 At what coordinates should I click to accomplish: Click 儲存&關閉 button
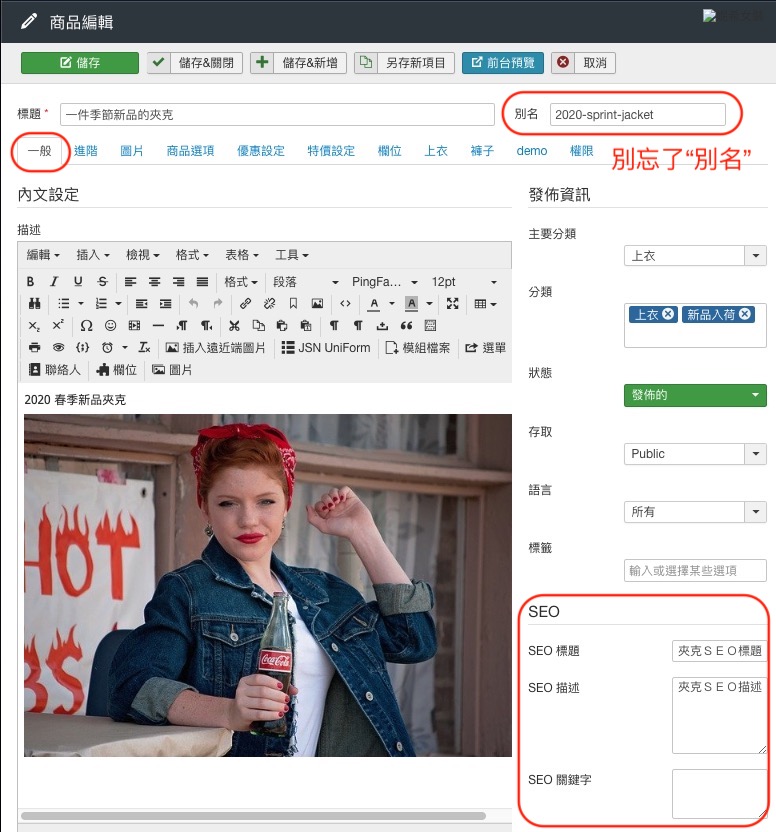pos(195,63)
